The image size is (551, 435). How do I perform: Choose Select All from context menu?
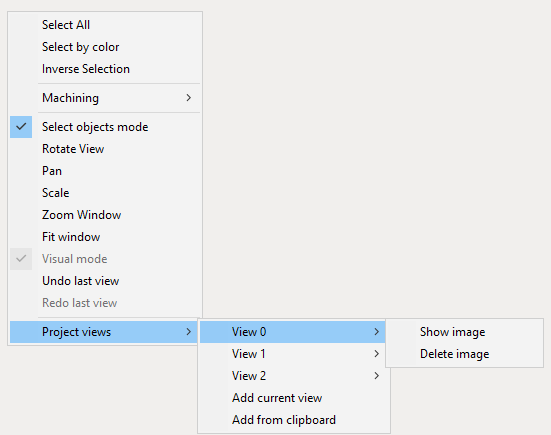pos(105,25)
